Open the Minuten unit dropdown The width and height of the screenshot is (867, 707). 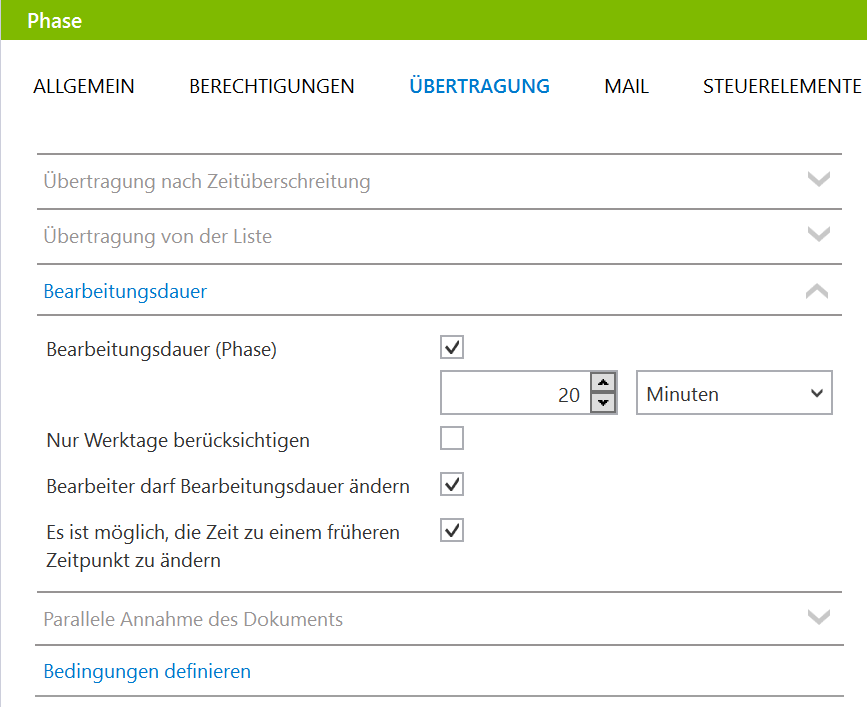734,393
